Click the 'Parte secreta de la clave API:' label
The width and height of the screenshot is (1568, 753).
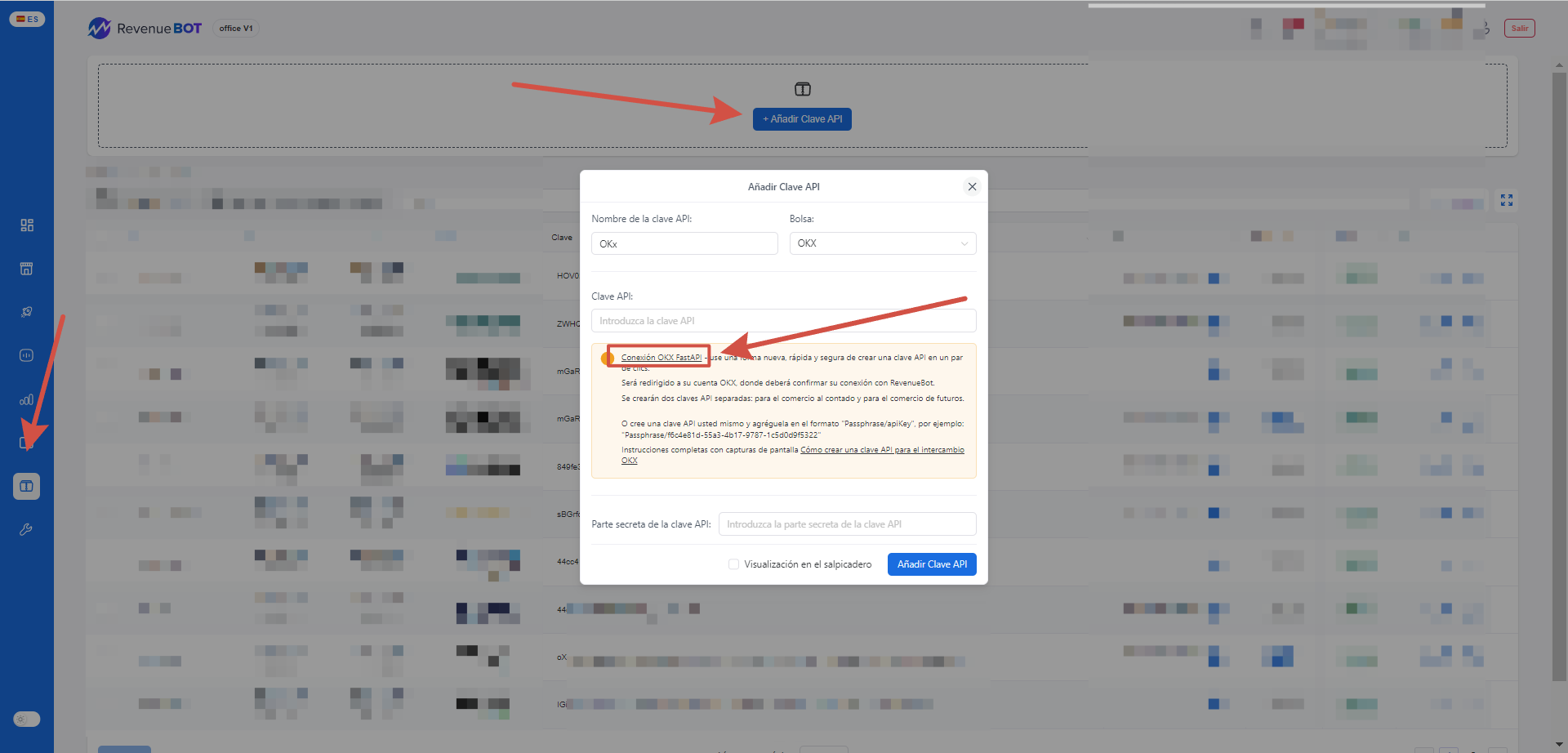point(651,524)
